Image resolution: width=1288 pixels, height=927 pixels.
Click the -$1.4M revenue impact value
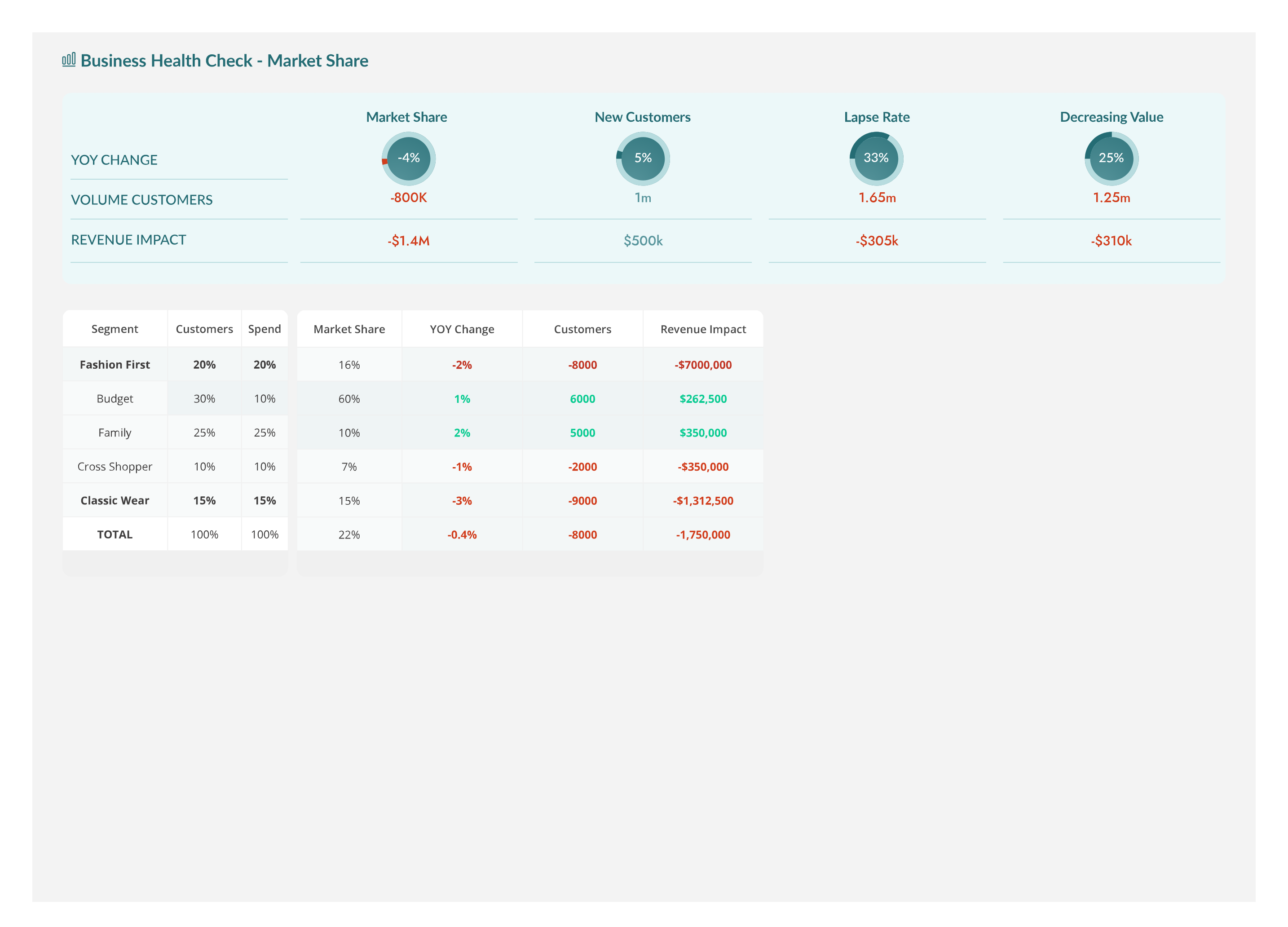(408, 241)
